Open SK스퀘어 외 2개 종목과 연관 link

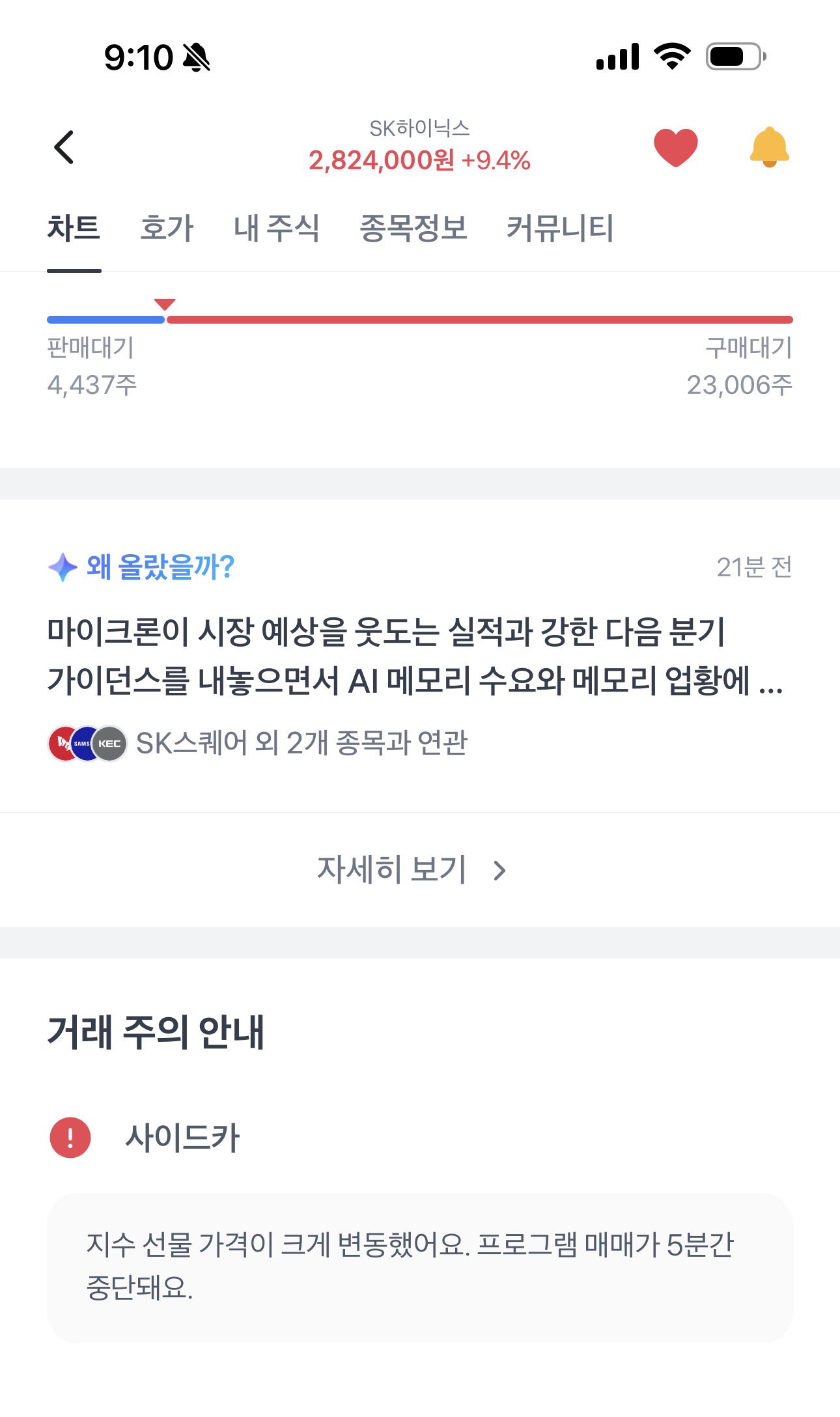tap(301, 743)
